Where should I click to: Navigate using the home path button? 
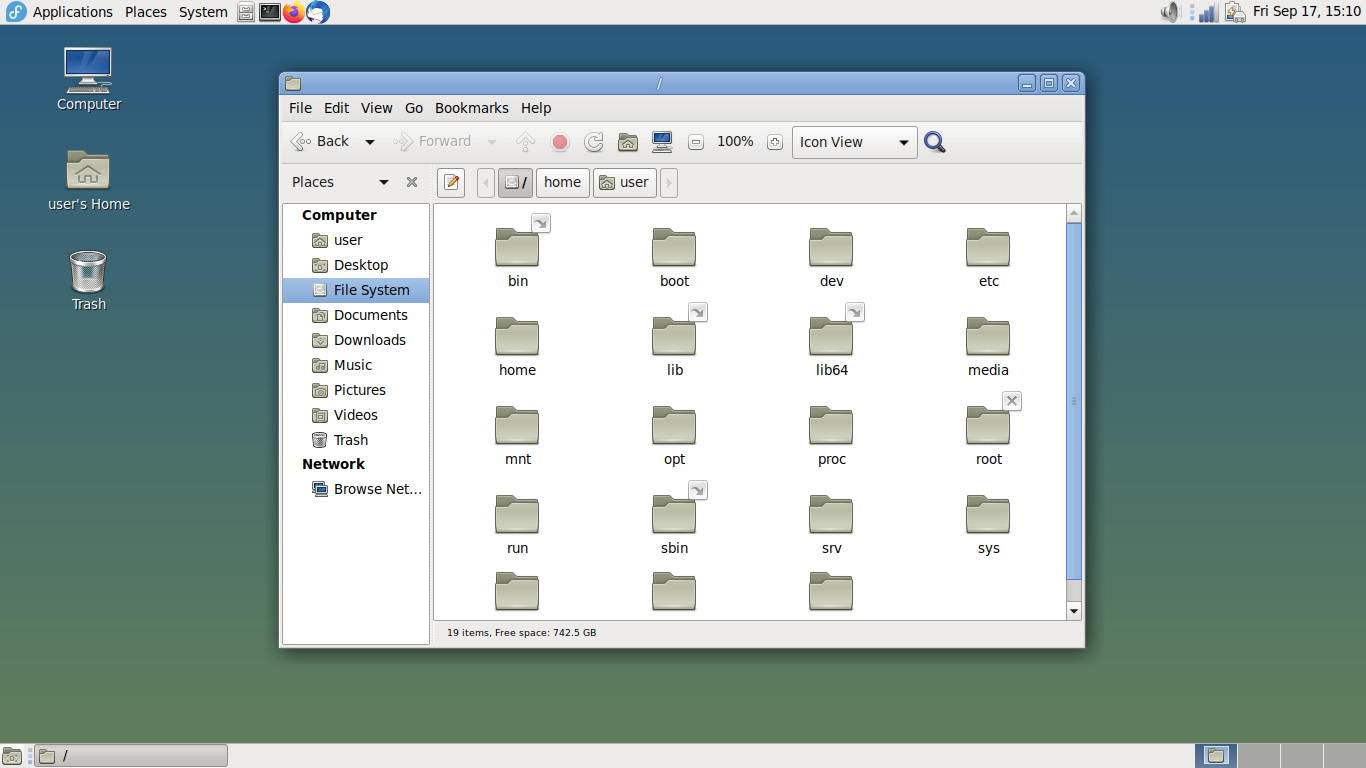pos(562,182)
